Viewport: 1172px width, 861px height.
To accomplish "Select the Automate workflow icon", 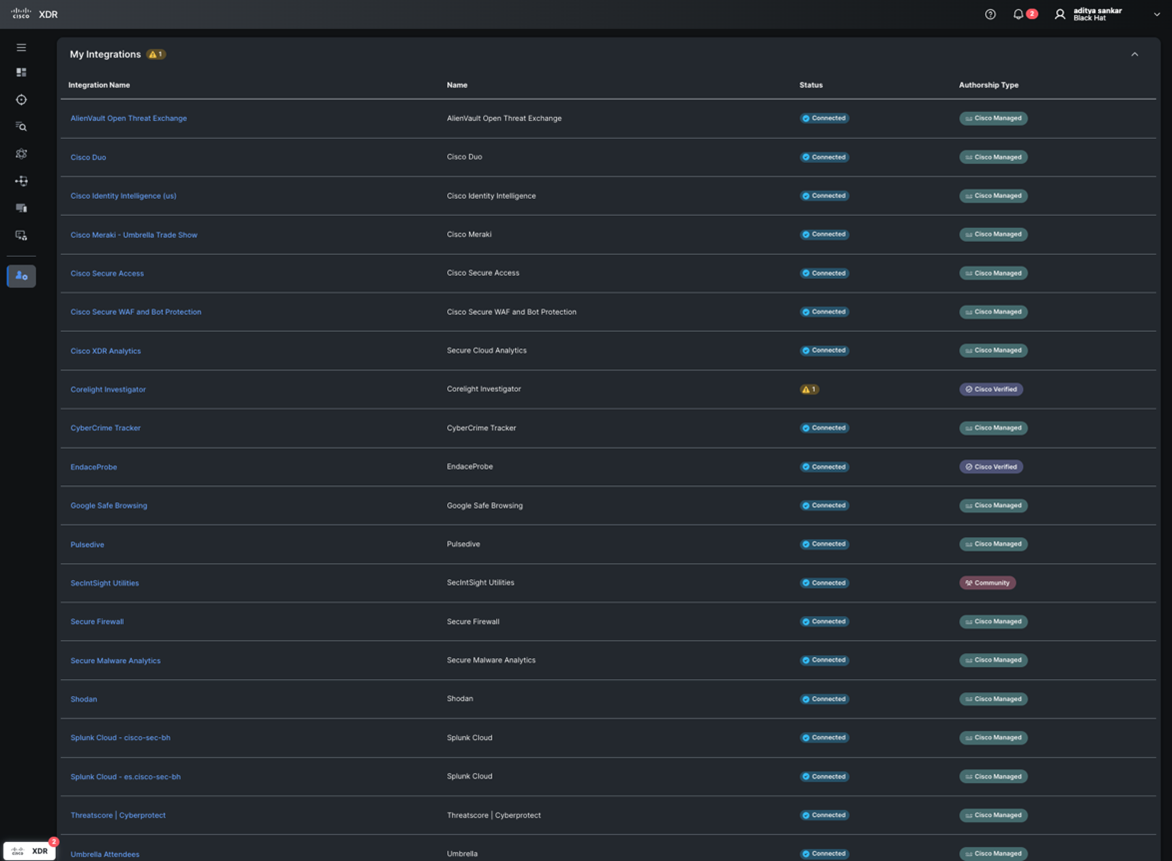I will [20, 180].
